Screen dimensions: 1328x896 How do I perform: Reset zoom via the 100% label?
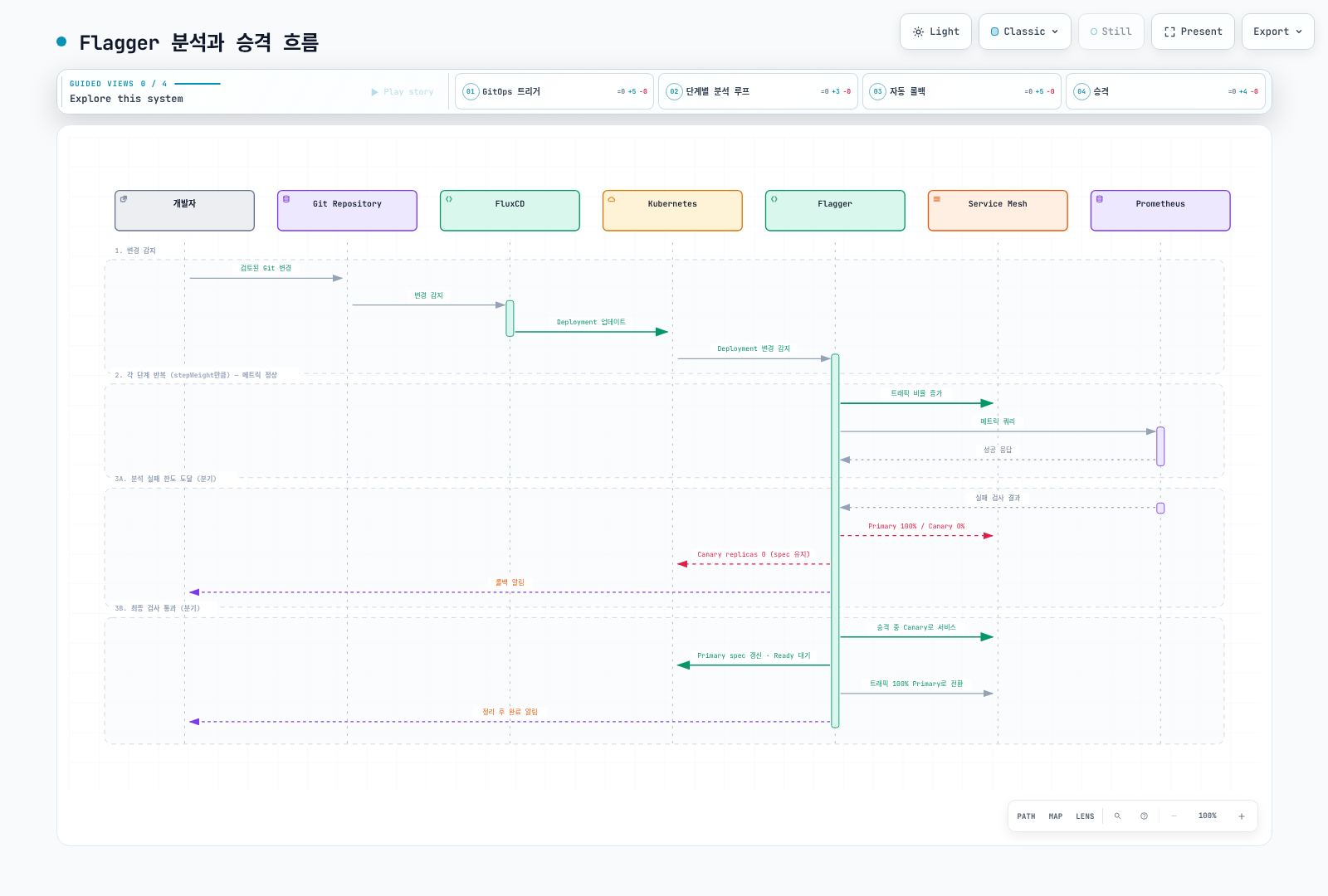[1208, 816]
